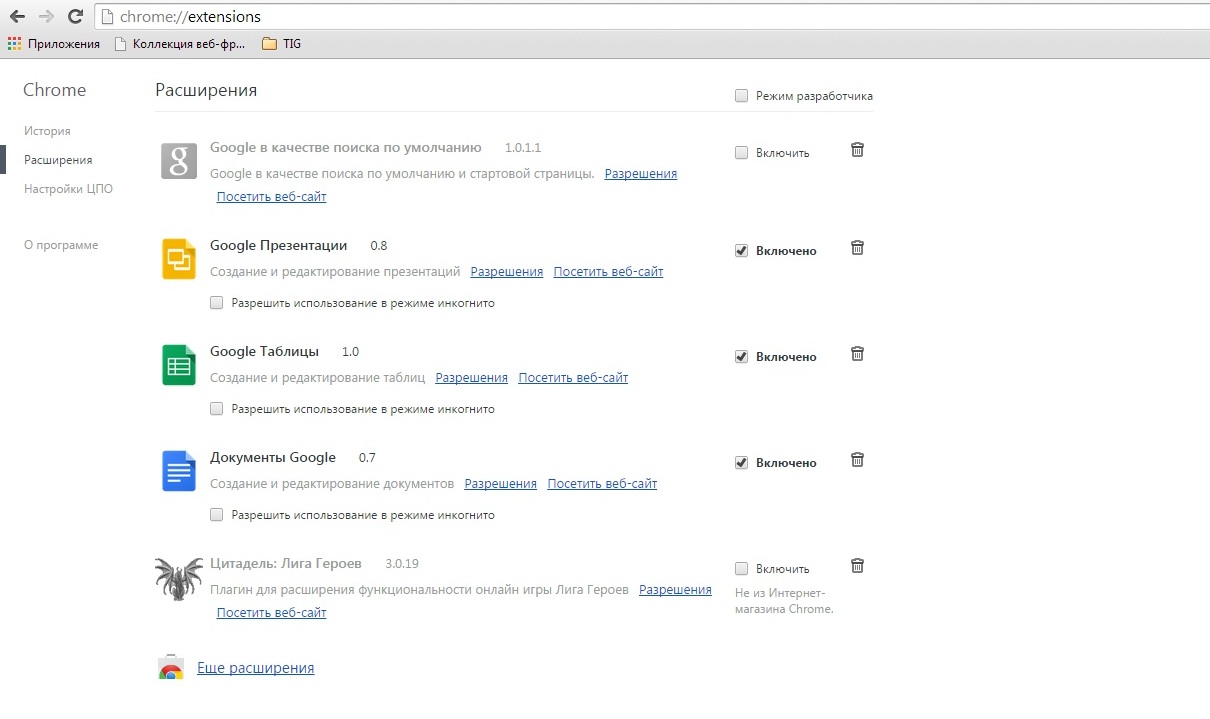1210x719 pixels.
Task: Open the TIG bookmarks folder
Action: [x=281, y=43]
